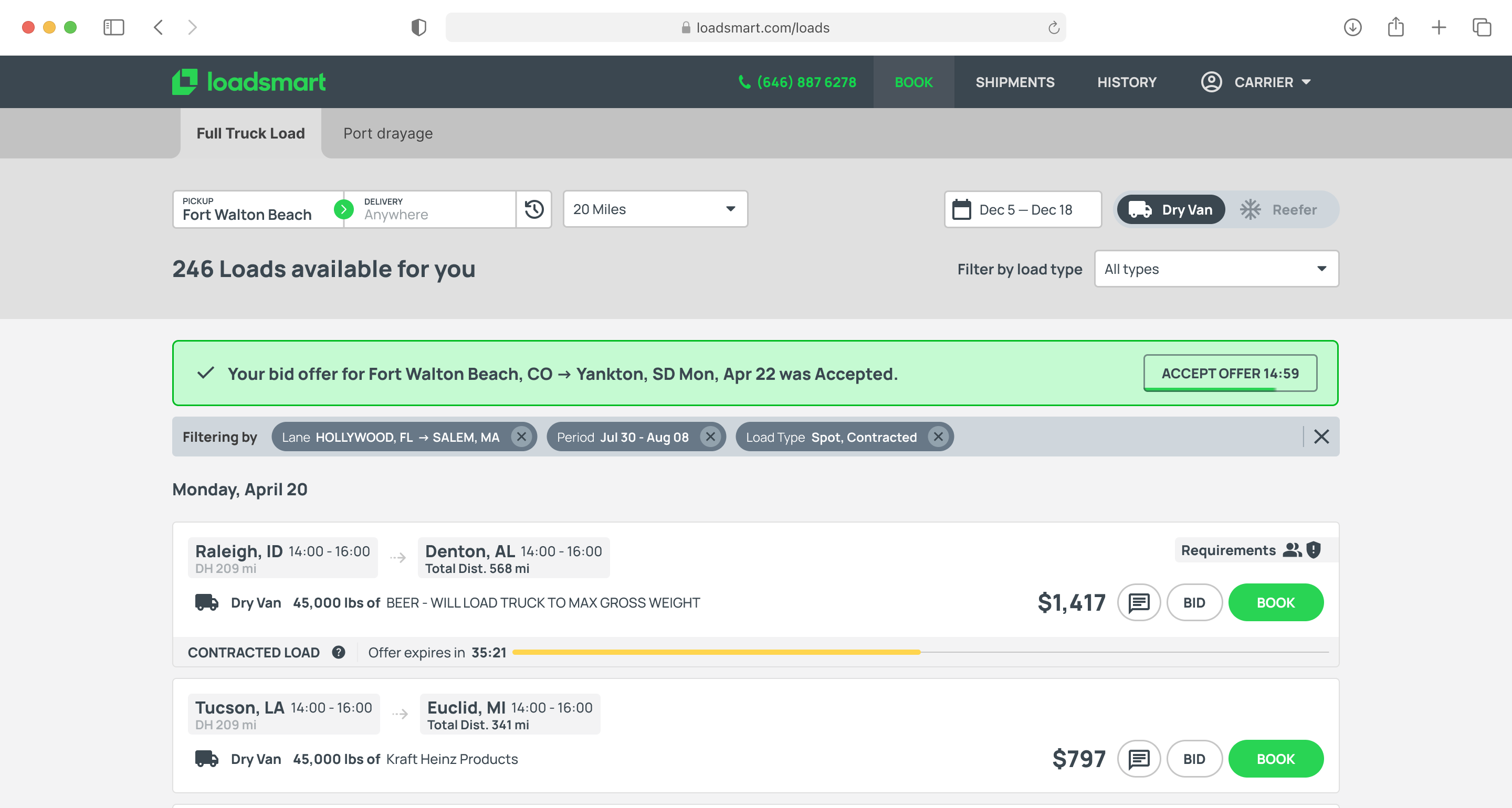Open the 20 Miles radius dropdown
The image size is (1512, 808).
click(x=655, y=209)
